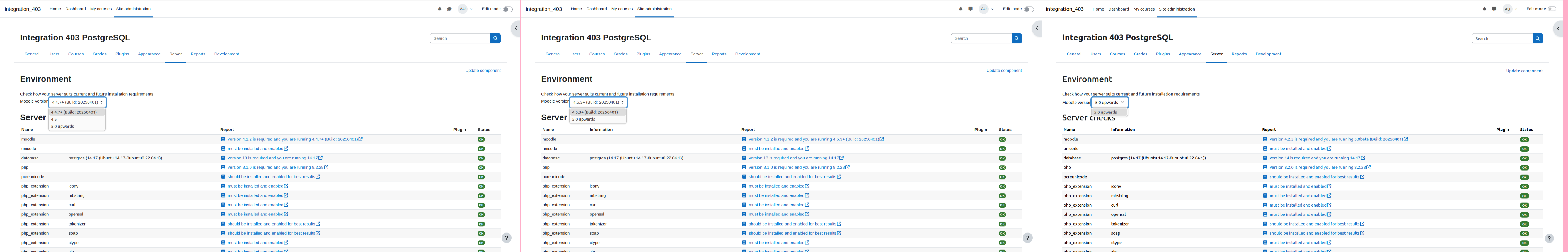Screen dimensions: 1568x252
Task: Click Update component link in the 4.4.7+ window
Action: [x=483, y=71]
